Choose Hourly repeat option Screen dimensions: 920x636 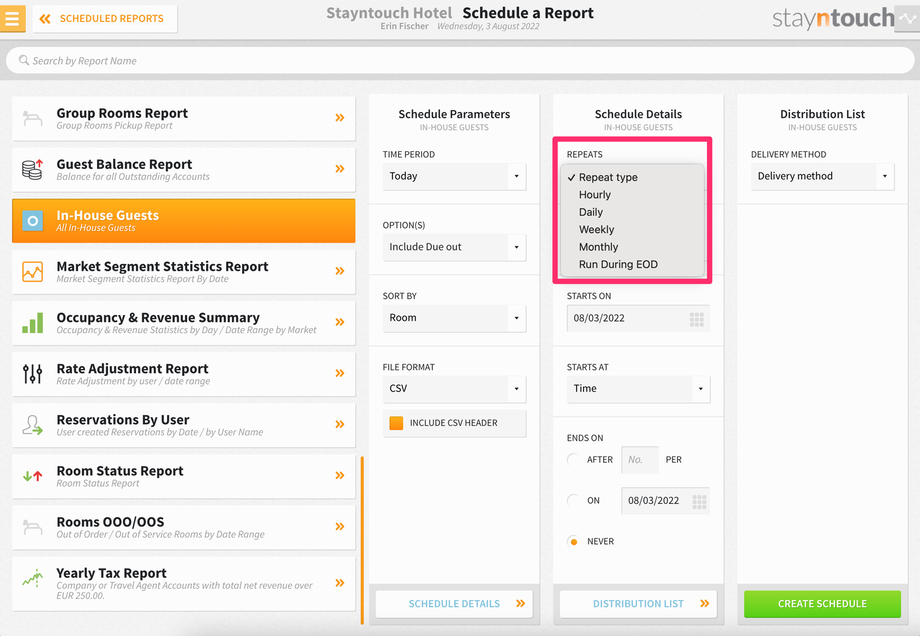coord(632,195)
